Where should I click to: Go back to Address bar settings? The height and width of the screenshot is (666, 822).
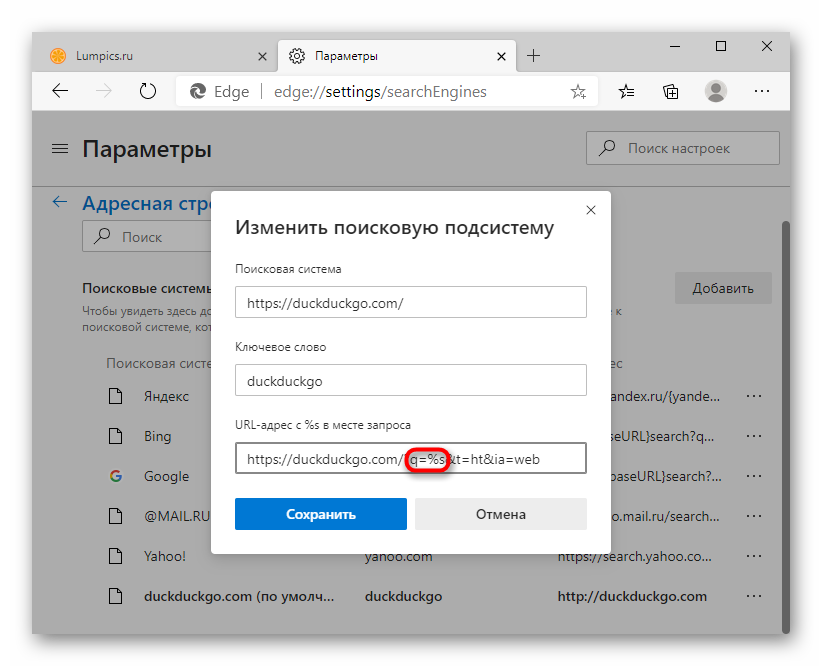[60, 202]
